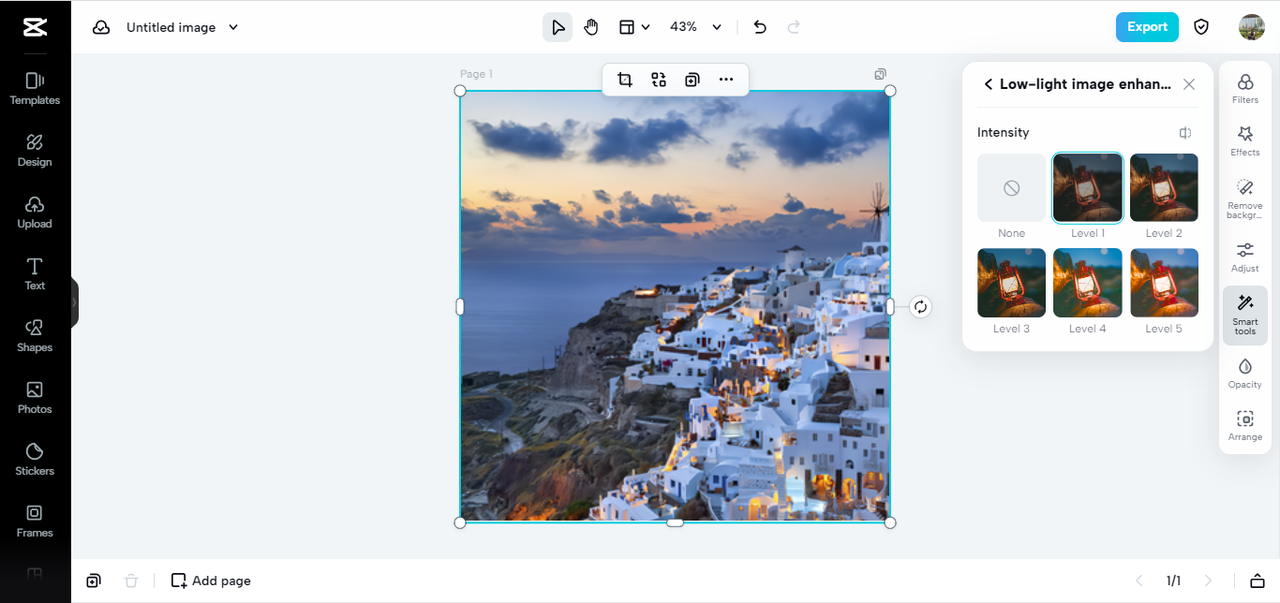
Task: Choose the Select pointer tool
Action: pos(558,27)
